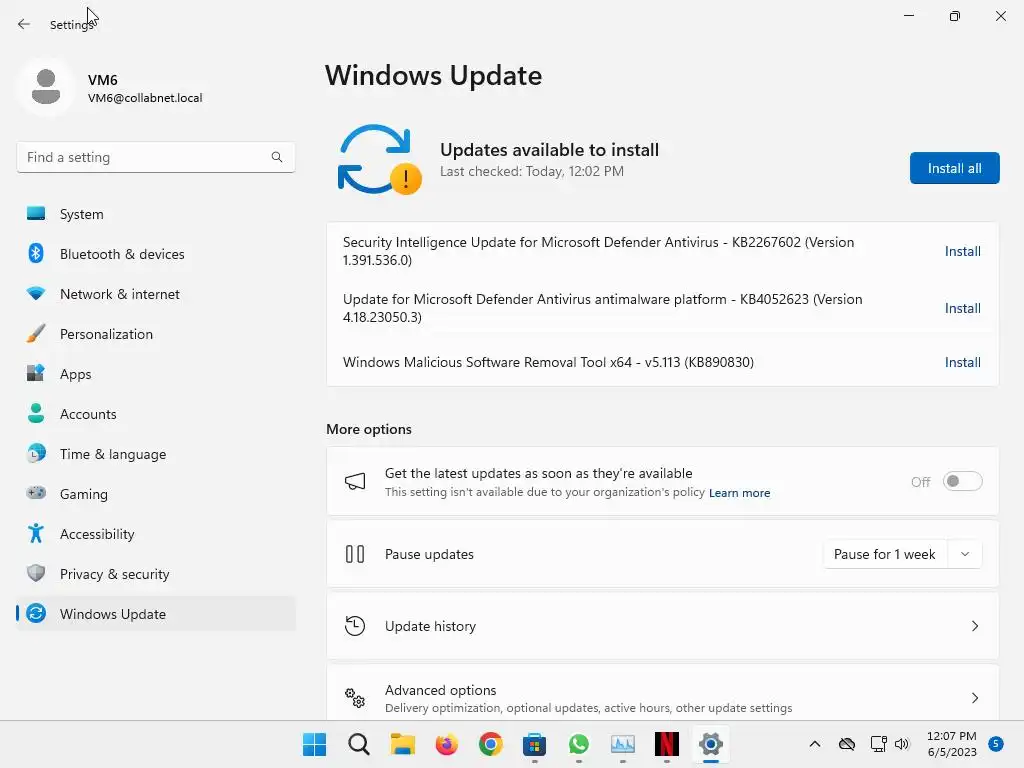Open the Windows Start menu
1024x768 pixels.
coord(314,744)
